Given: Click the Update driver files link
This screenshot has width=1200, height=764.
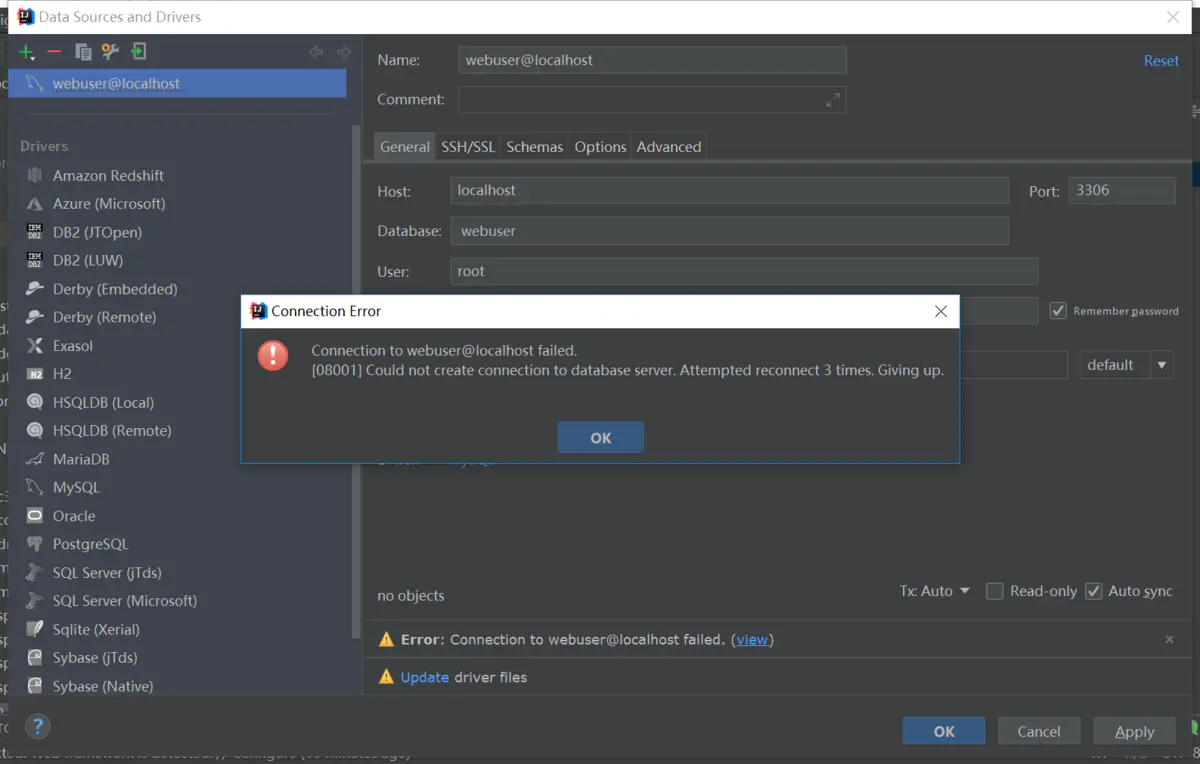Looking at the screenshot, I should tap(425, 677).
